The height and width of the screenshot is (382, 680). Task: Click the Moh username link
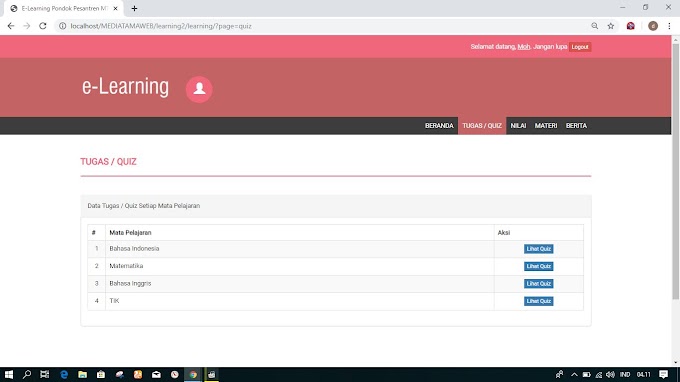(x=523, y=47)
